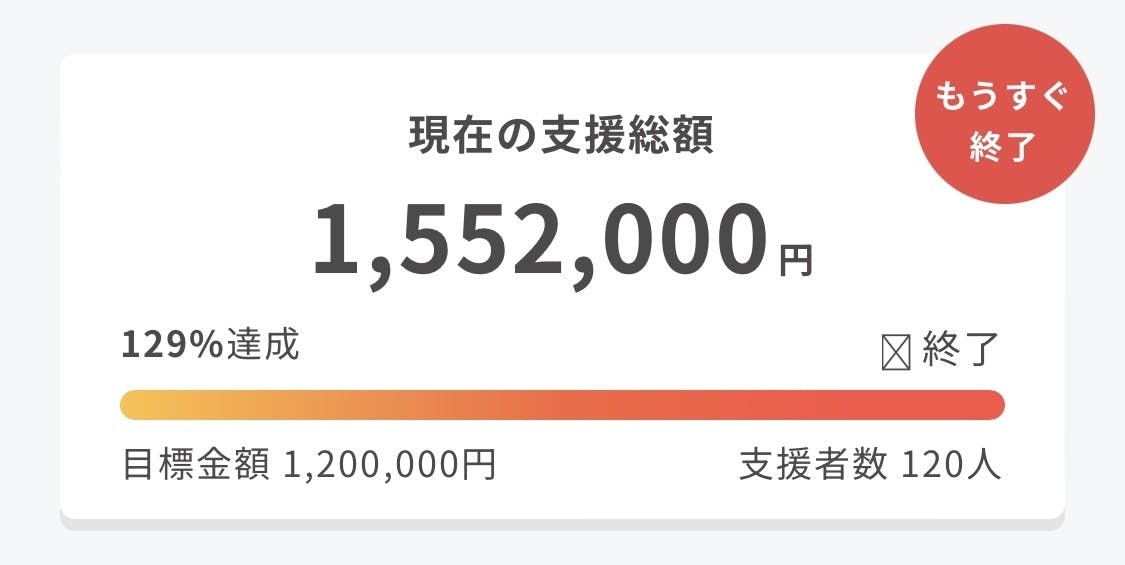Click the 目標金額 label
Viewport: 1125px width, 565px height.
pos(195,465)
